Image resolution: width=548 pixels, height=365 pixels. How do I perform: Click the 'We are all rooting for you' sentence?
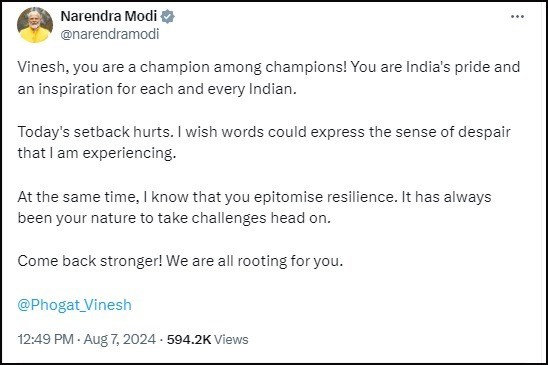coord(254,262)
